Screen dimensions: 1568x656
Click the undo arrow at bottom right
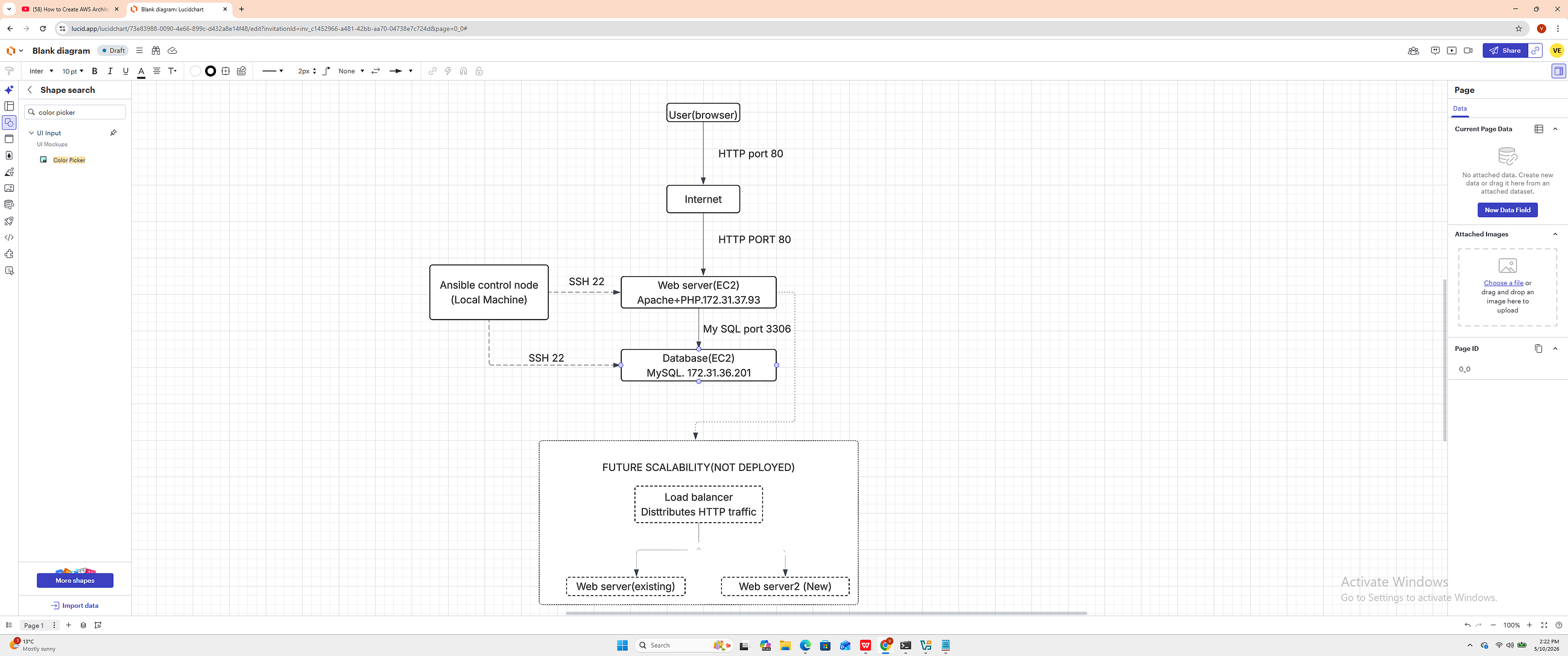pos(1467,625)
